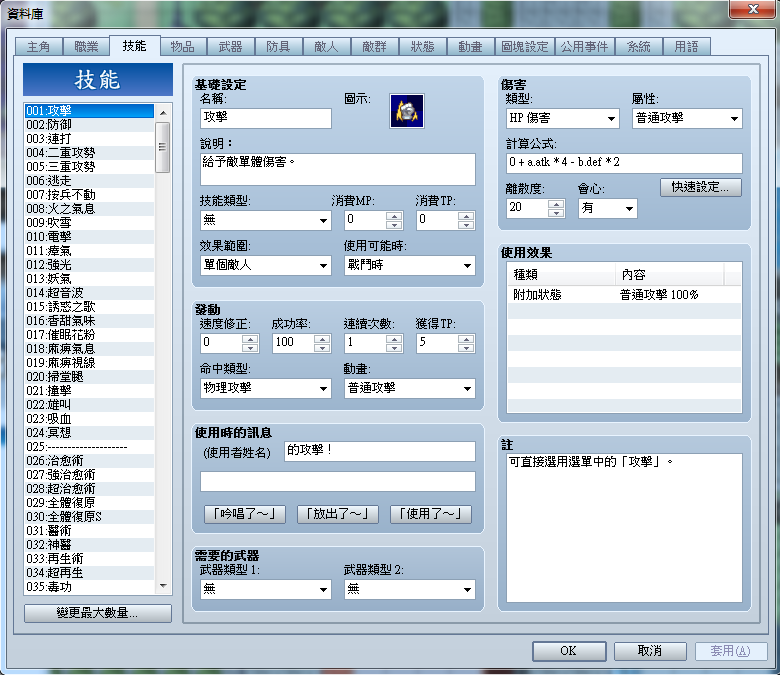Expand the 屬性 dropdown
Viewport: 780px width, 675px height.
687,118
